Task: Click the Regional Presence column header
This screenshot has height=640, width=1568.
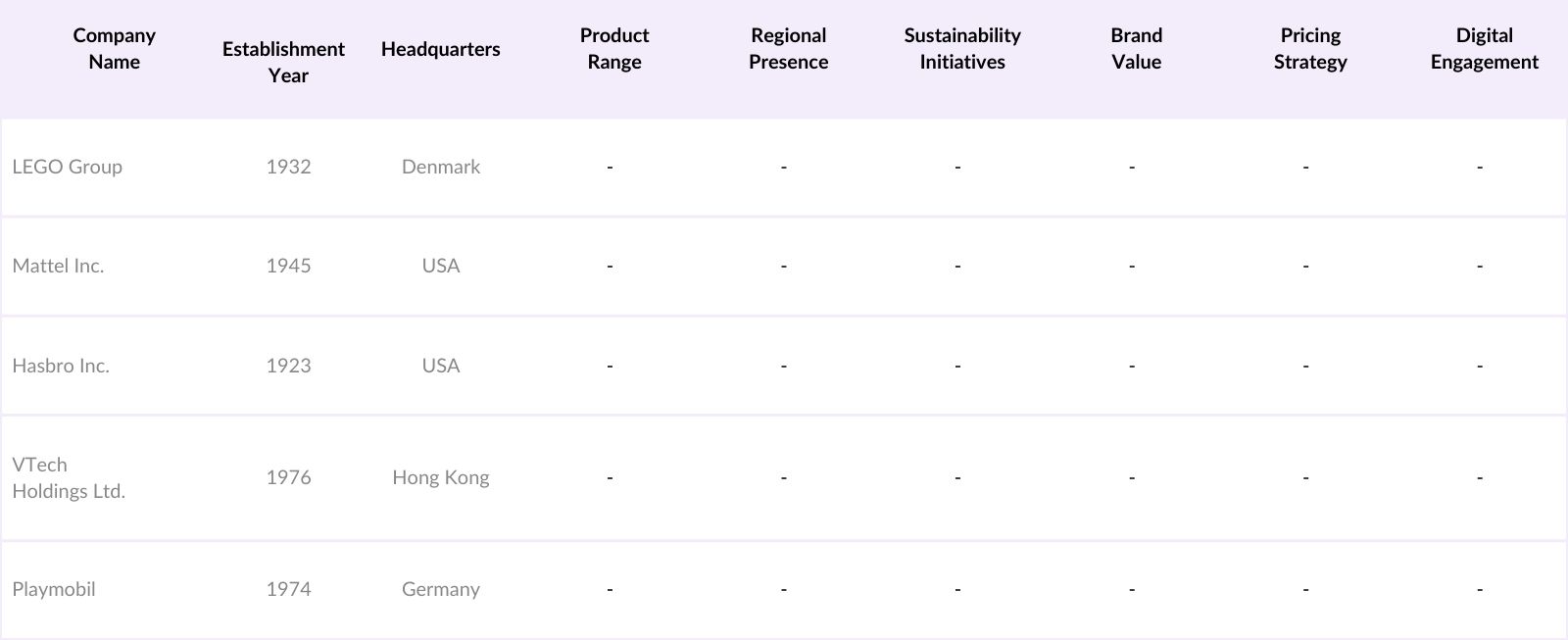Action: coord(788,49)
